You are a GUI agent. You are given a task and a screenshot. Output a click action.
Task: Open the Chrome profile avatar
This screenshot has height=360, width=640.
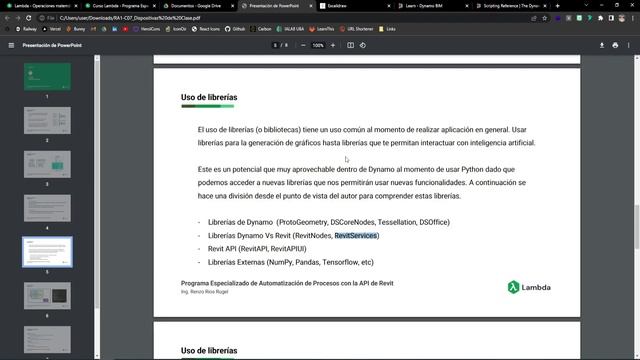click(622, 18)
